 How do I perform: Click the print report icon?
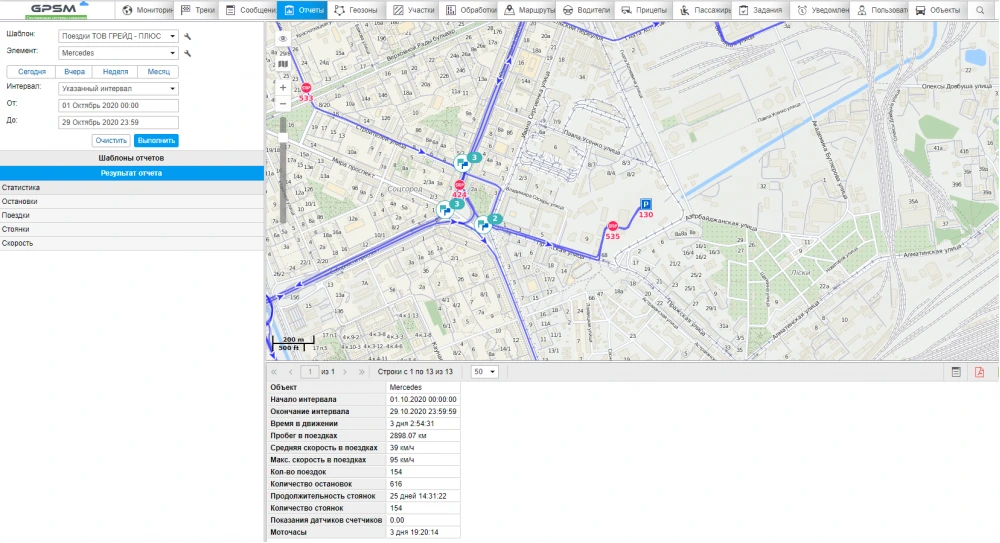point(956,372)
